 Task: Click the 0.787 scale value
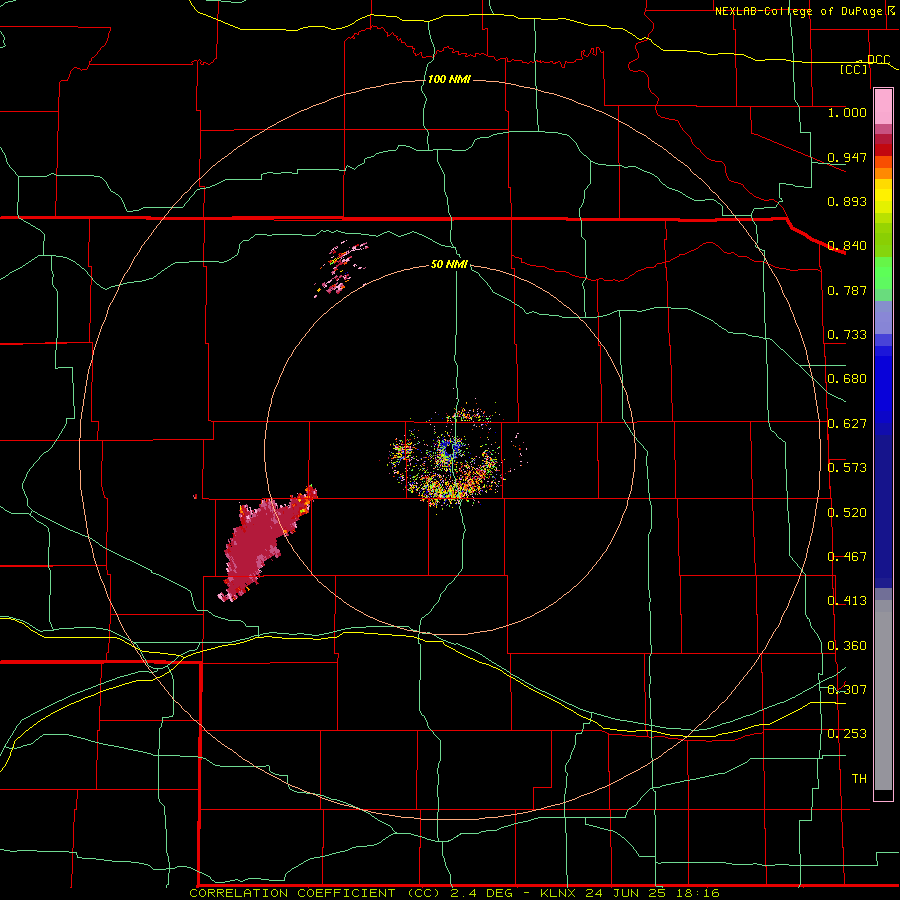(x=847, y=290)
